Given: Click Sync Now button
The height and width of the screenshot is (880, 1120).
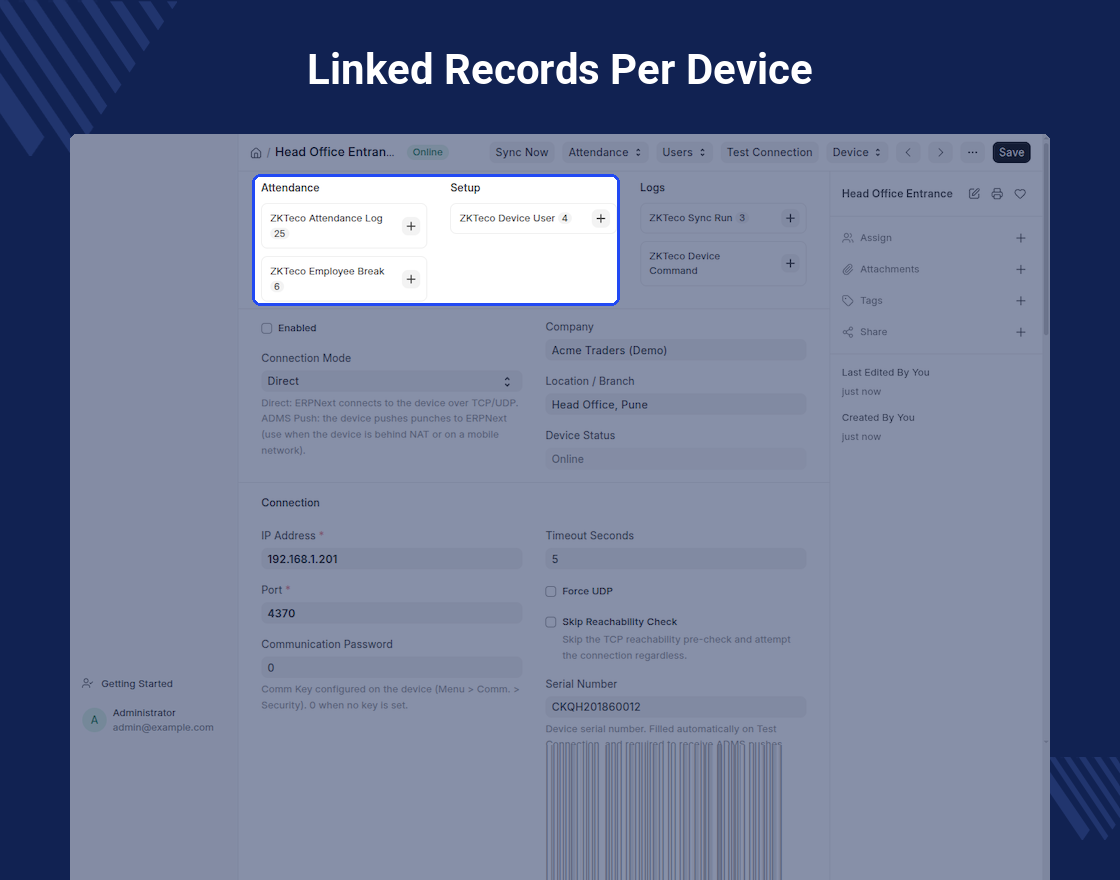Looking at the screenshot, I should 521,152.
